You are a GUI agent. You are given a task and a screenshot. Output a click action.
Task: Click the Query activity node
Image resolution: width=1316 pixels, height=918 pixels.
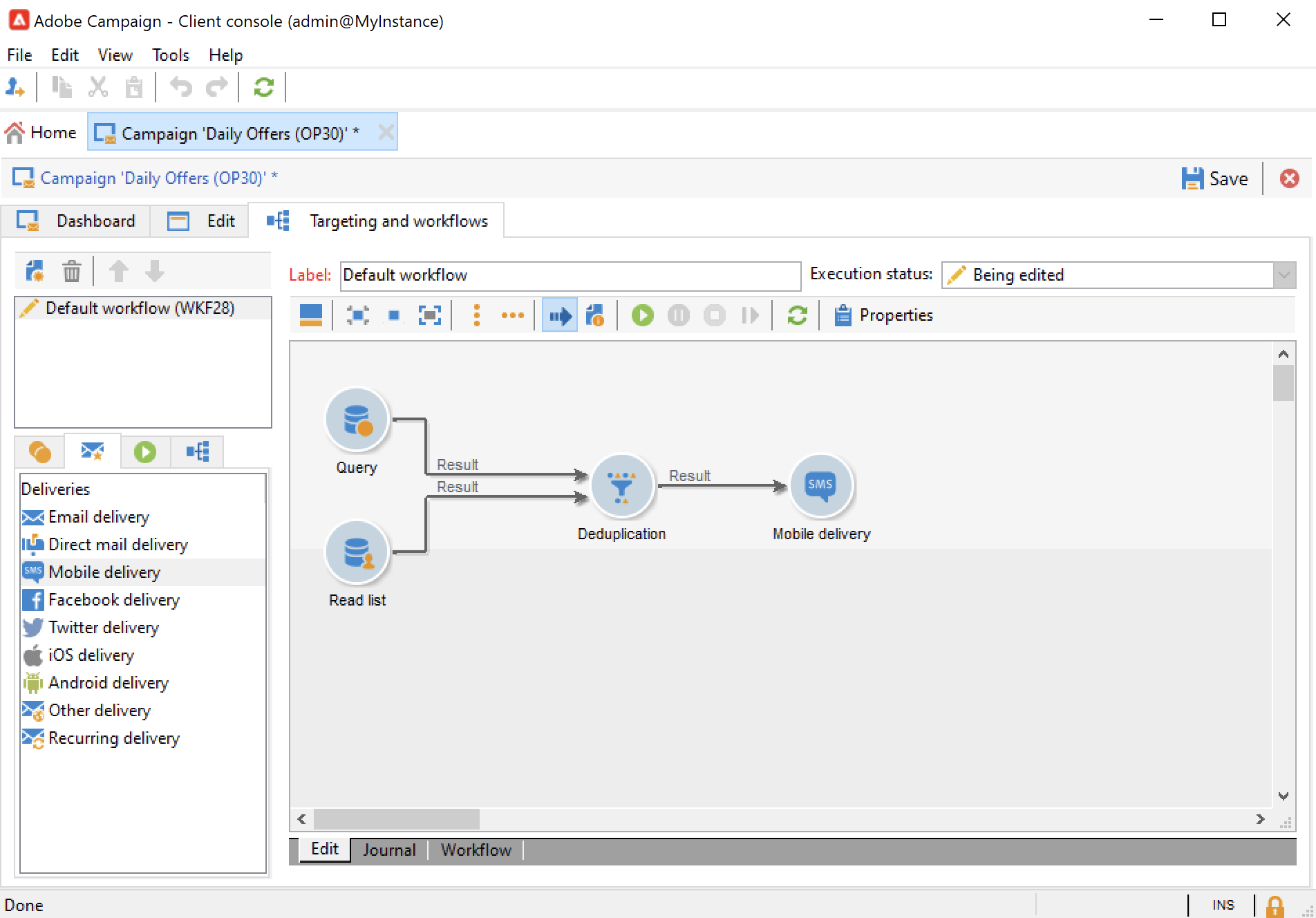357,420
